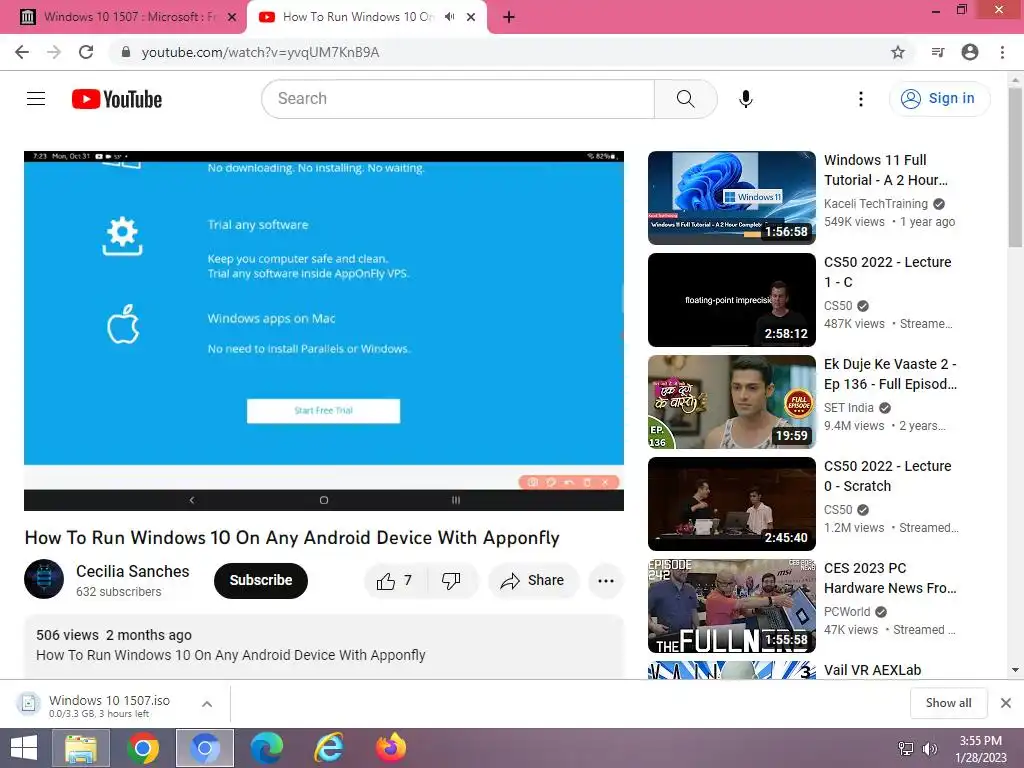The width and height of the screenshot is (1024, 768).
Task: Click Show all downloads button
Action: click(x=948, y=703)
